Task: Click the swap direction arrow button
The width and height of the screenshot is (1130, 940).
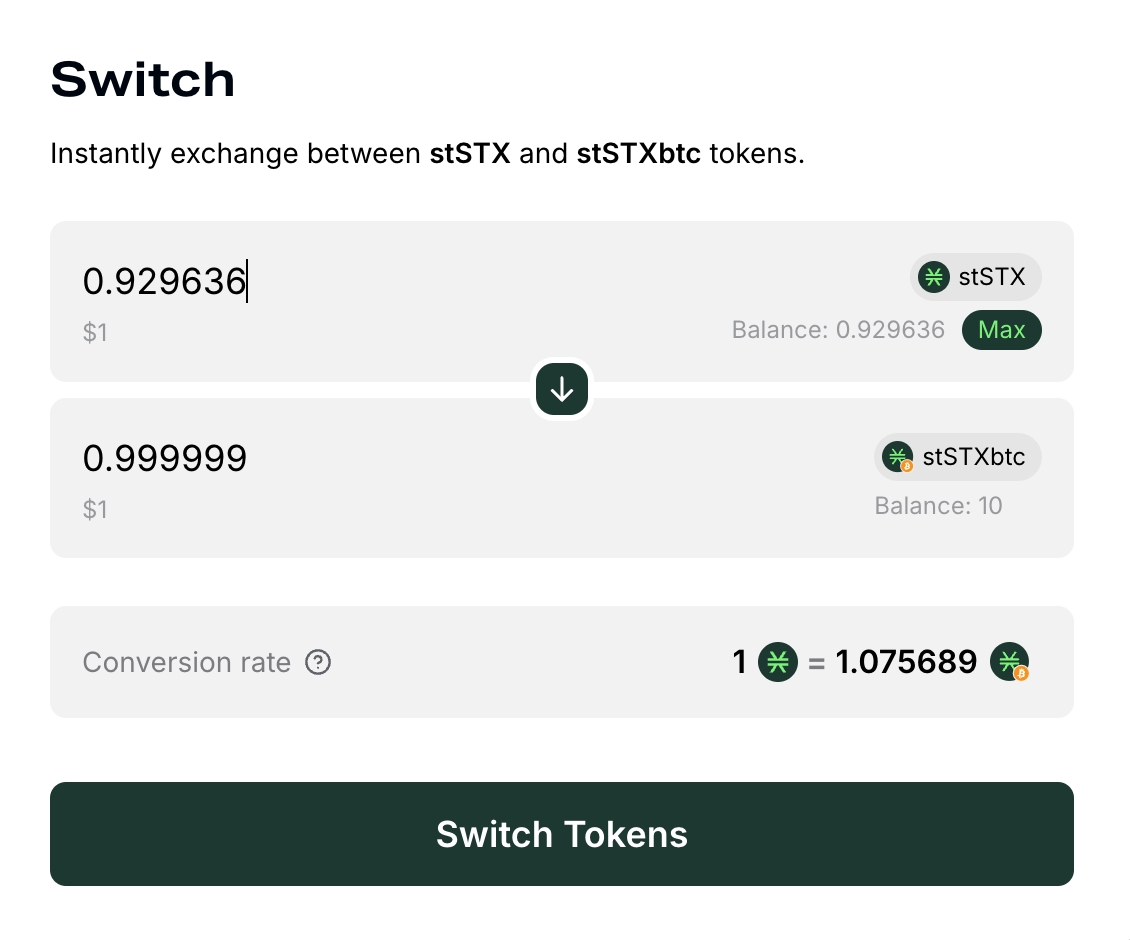Action: pyautogui.click(x=562, y=390)
